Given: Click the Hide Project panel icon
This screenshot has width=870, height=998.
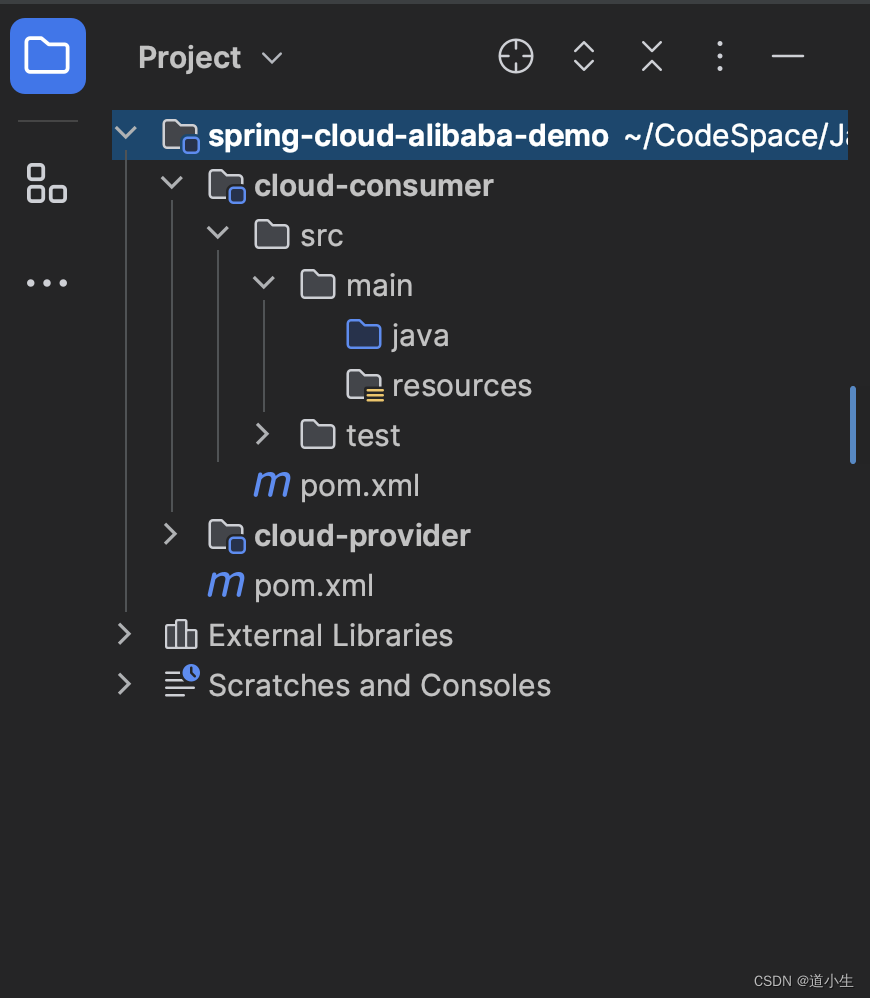Looking at the screenshot, I should point(787,56).
